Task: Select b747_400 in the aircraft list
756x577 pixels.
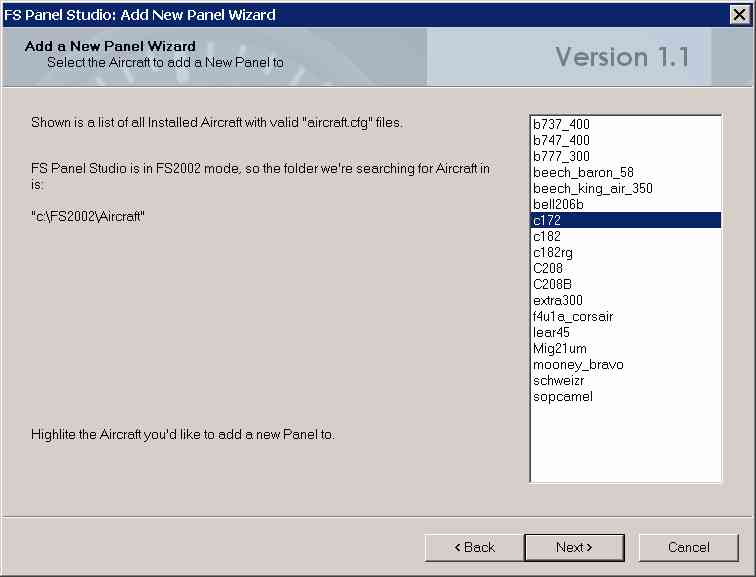Action: [x=625, y=140]
